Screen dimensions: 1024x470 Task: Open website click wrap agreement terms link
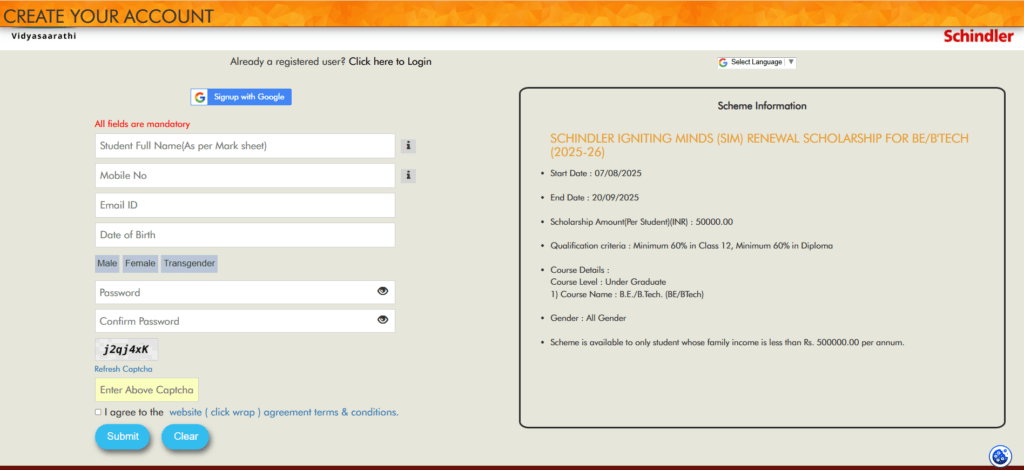pos(283,413)
